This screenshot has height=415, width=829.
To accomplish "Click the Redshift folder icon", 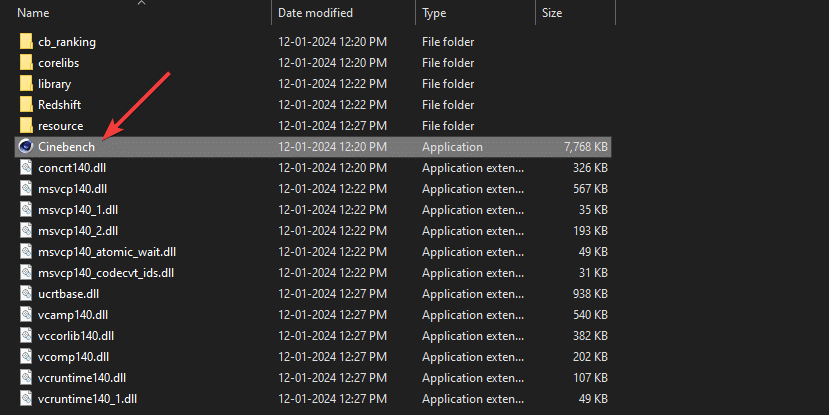I will pos(26,105).
